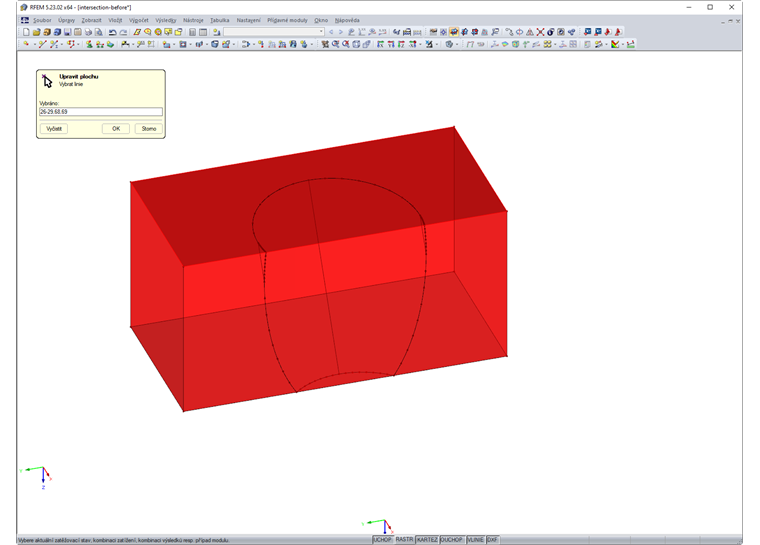Click OK in Upravit plochu panel
The width and height of the screenshot is (760, 545).
pos(116,128)
